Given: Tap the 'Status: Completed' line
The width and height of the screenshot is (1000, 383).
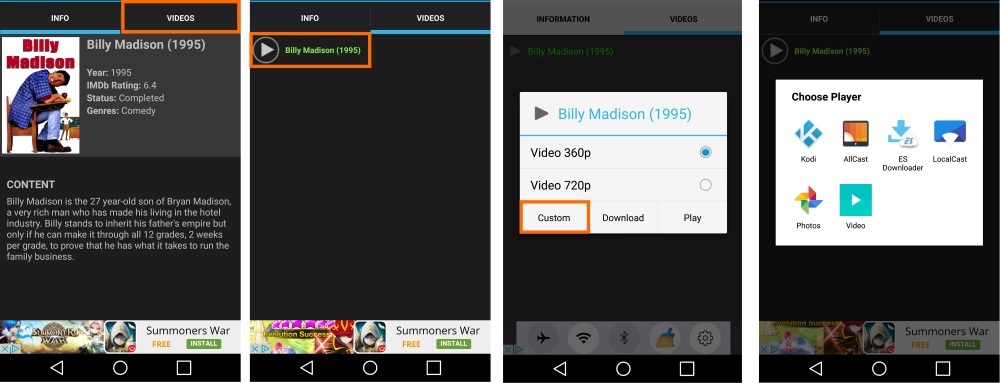Looking at the screenshot, I should click(126, 98).
